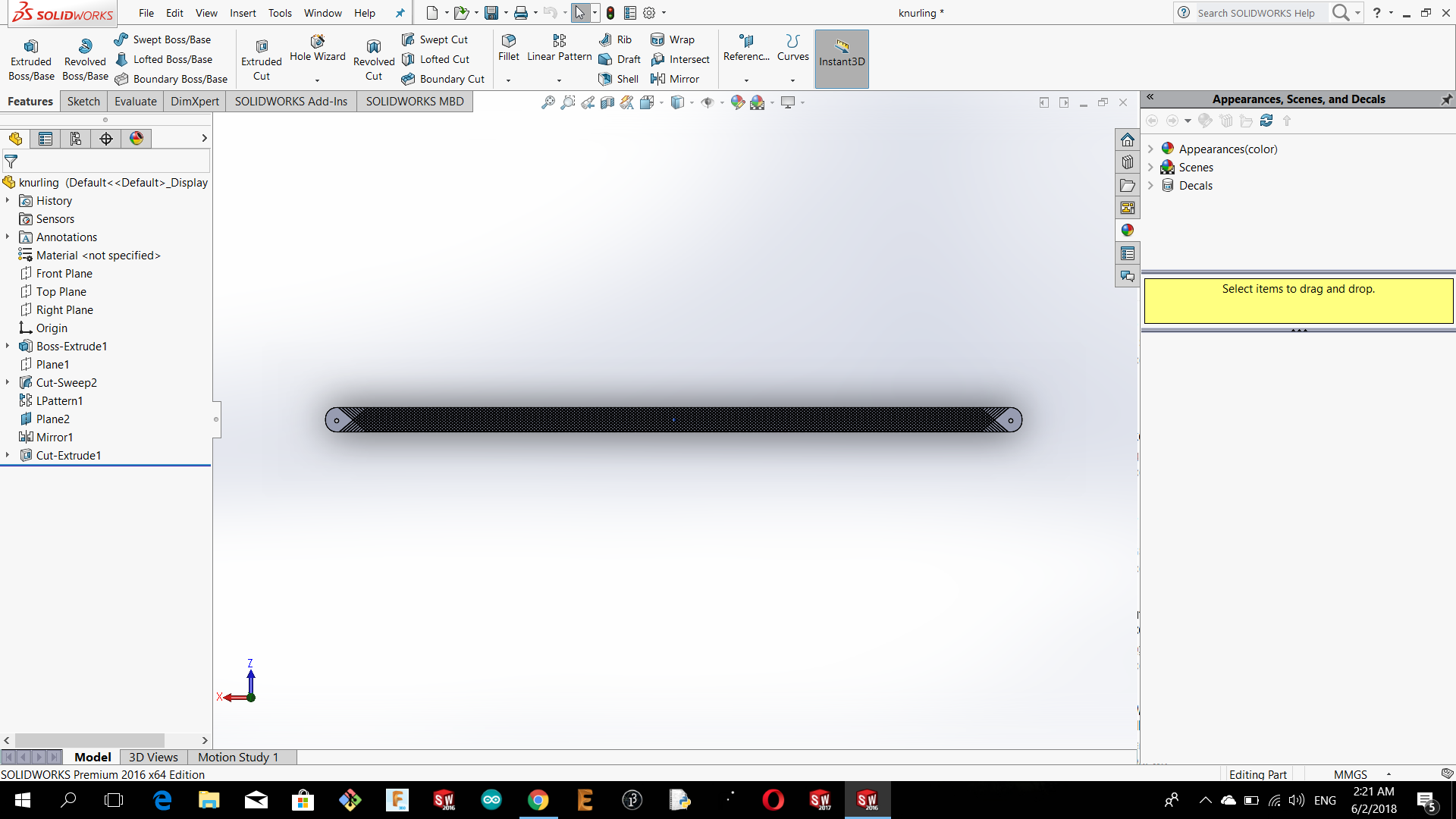Click the Zoom to Fit icon
This screenshot has height=819, width=1456.
[548, 102]
